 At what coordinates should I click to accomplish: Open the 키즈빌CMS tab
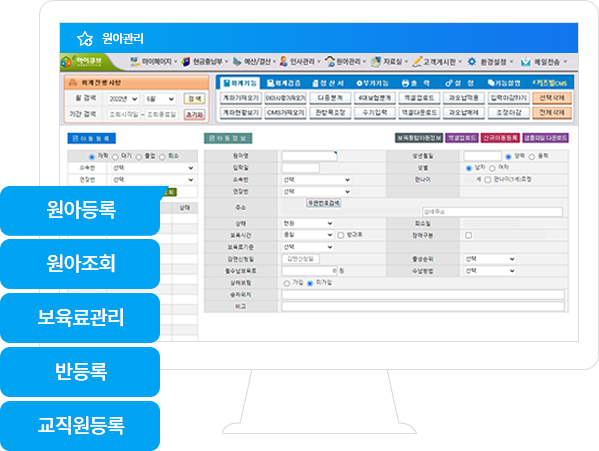pos(550,83)
